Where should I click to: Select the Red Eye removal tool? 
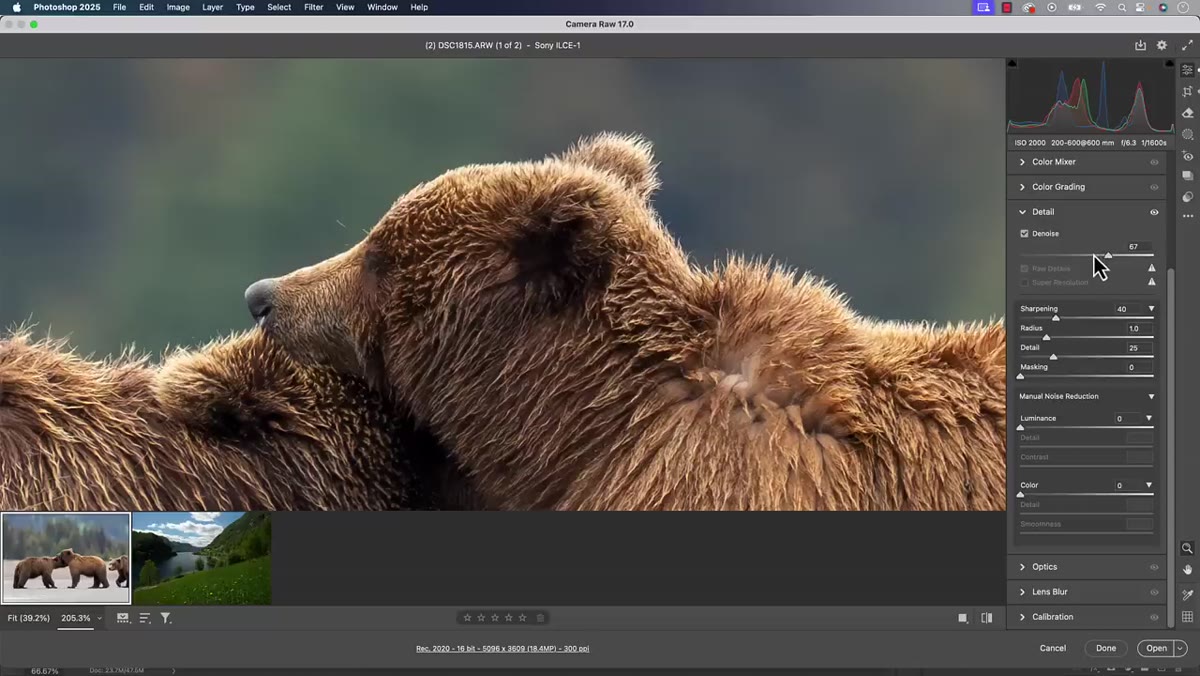(x=1187, y=156)
